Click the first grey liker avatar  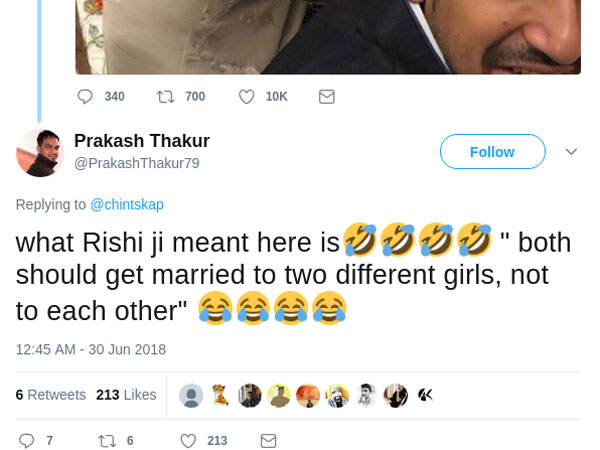[191, 395]
